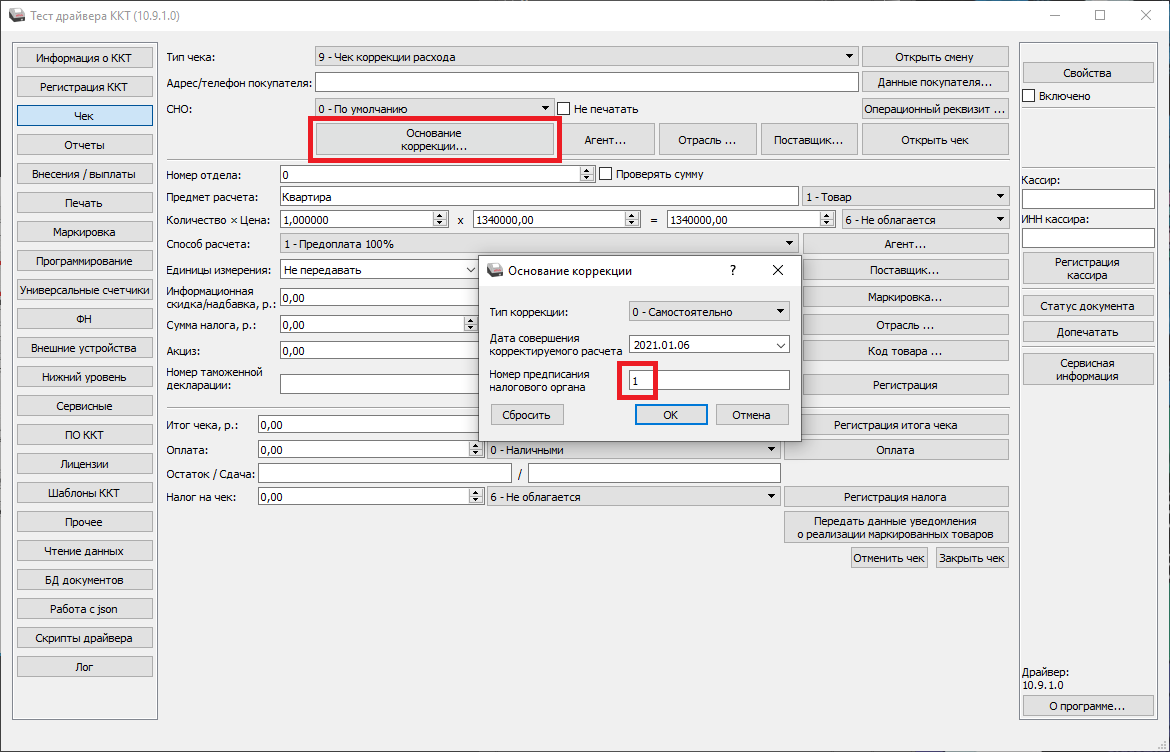This screenshot has width=1170, height=752.
Task: Click the Отмена button in dialog
Action: 751,415
